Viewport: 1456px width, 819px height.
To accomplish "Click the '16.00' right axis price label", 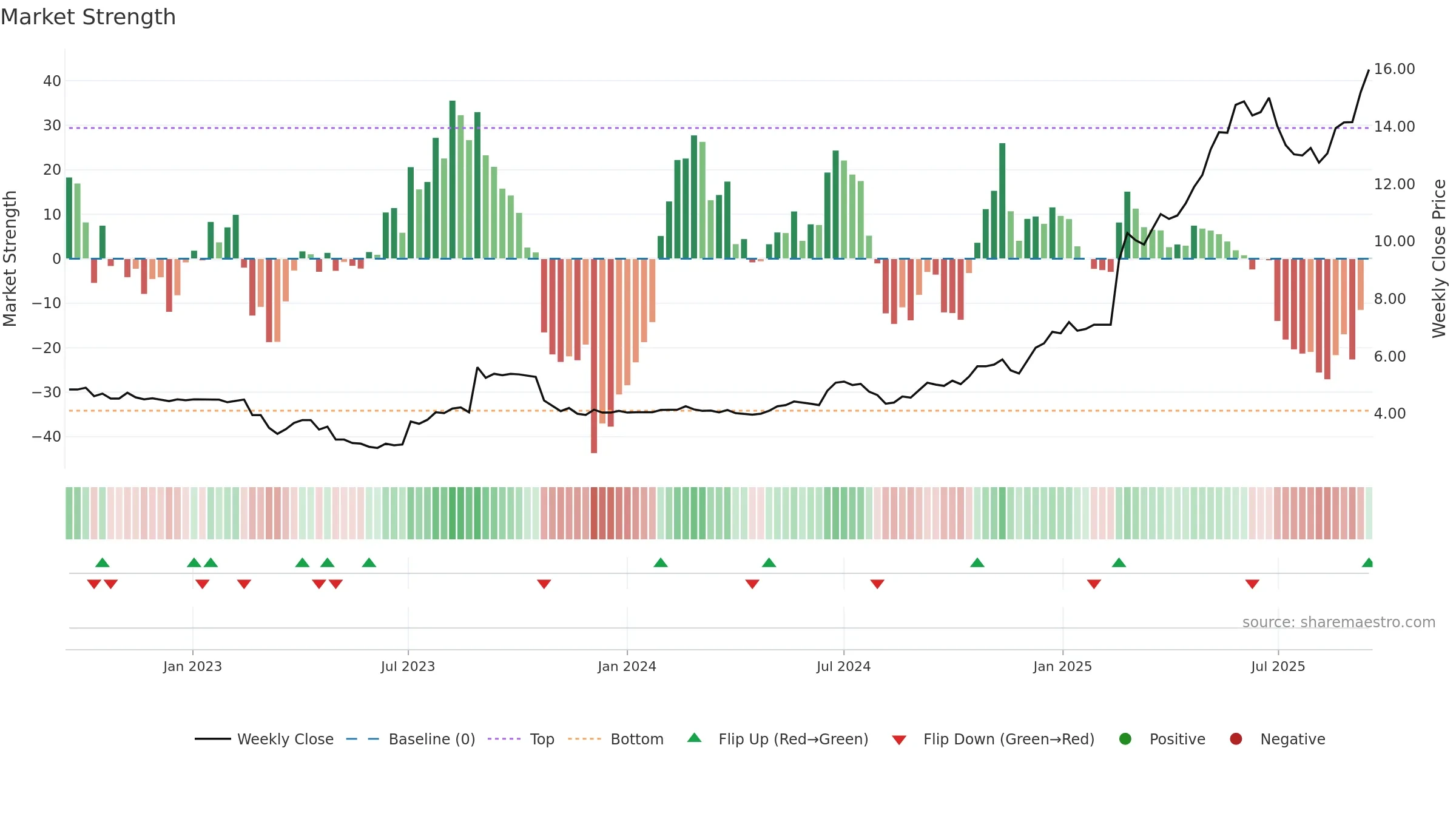I will [x=1394, y=69].
